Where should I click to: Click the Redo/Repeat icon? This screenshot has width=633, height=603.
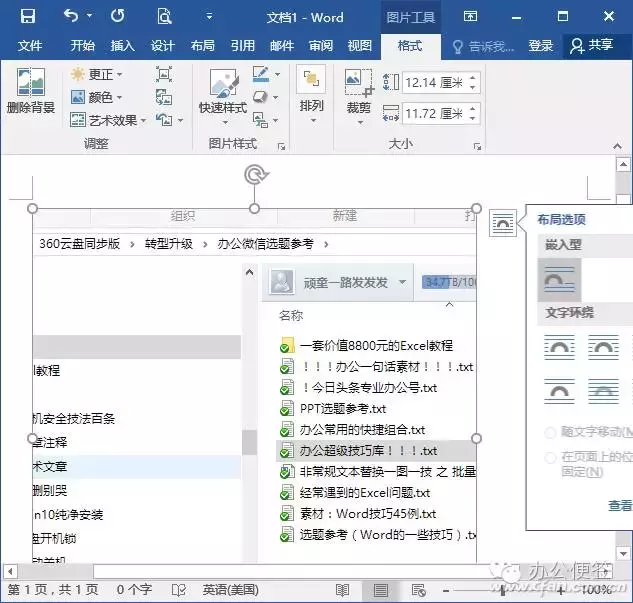118,16
